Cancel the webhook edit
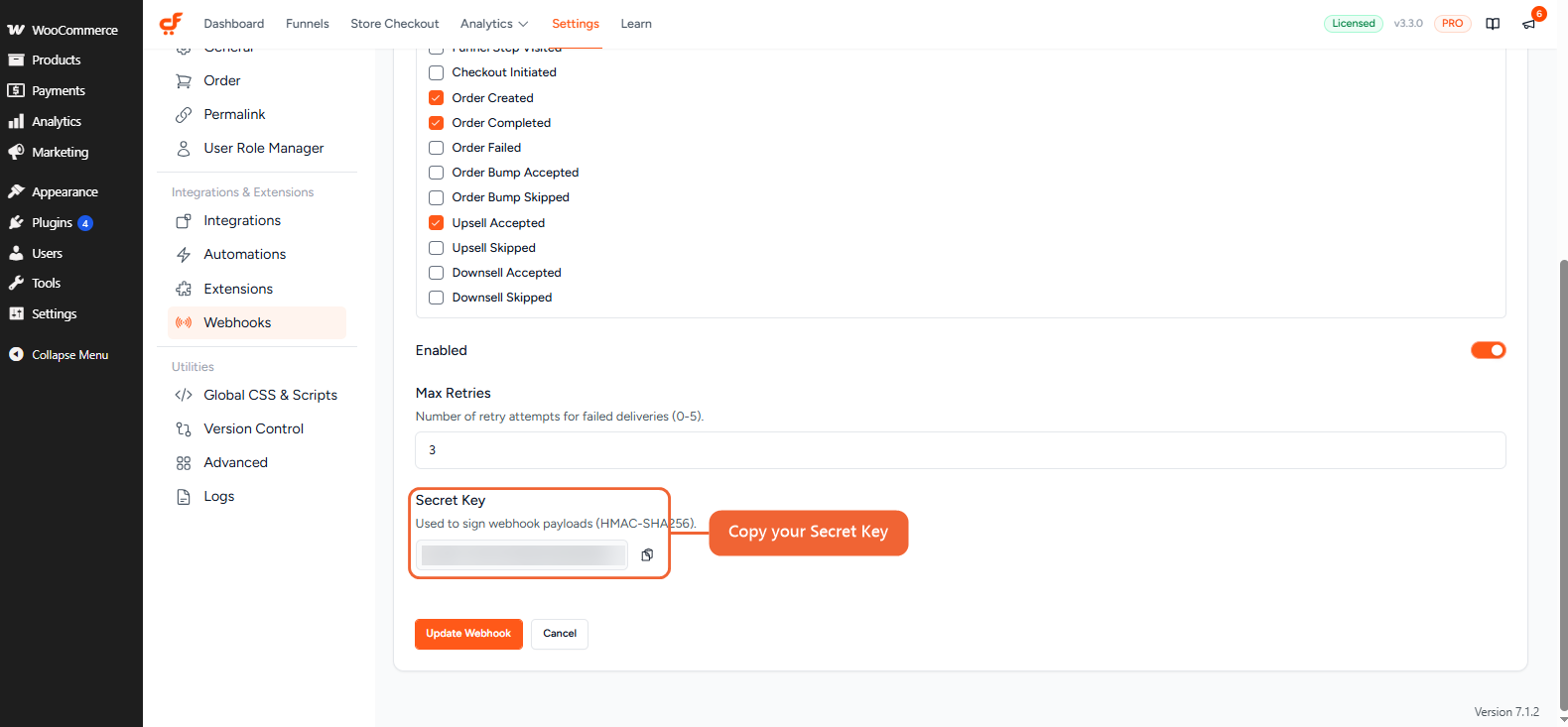This screenshot has height=727, width=1568. tap(560, 634)
